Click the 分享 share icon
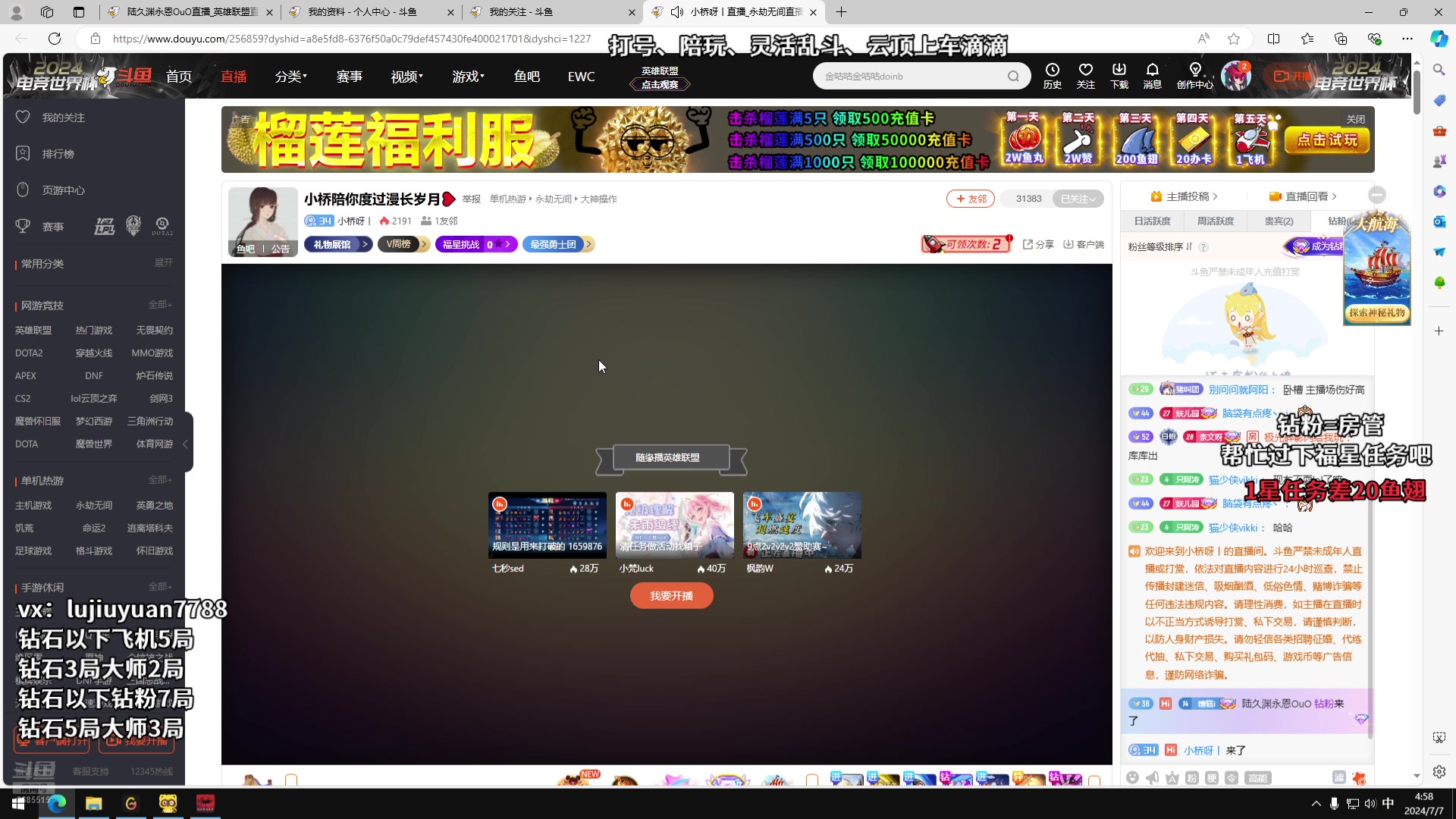Screen dimensions: 1456x819 tap(1038, 244)
